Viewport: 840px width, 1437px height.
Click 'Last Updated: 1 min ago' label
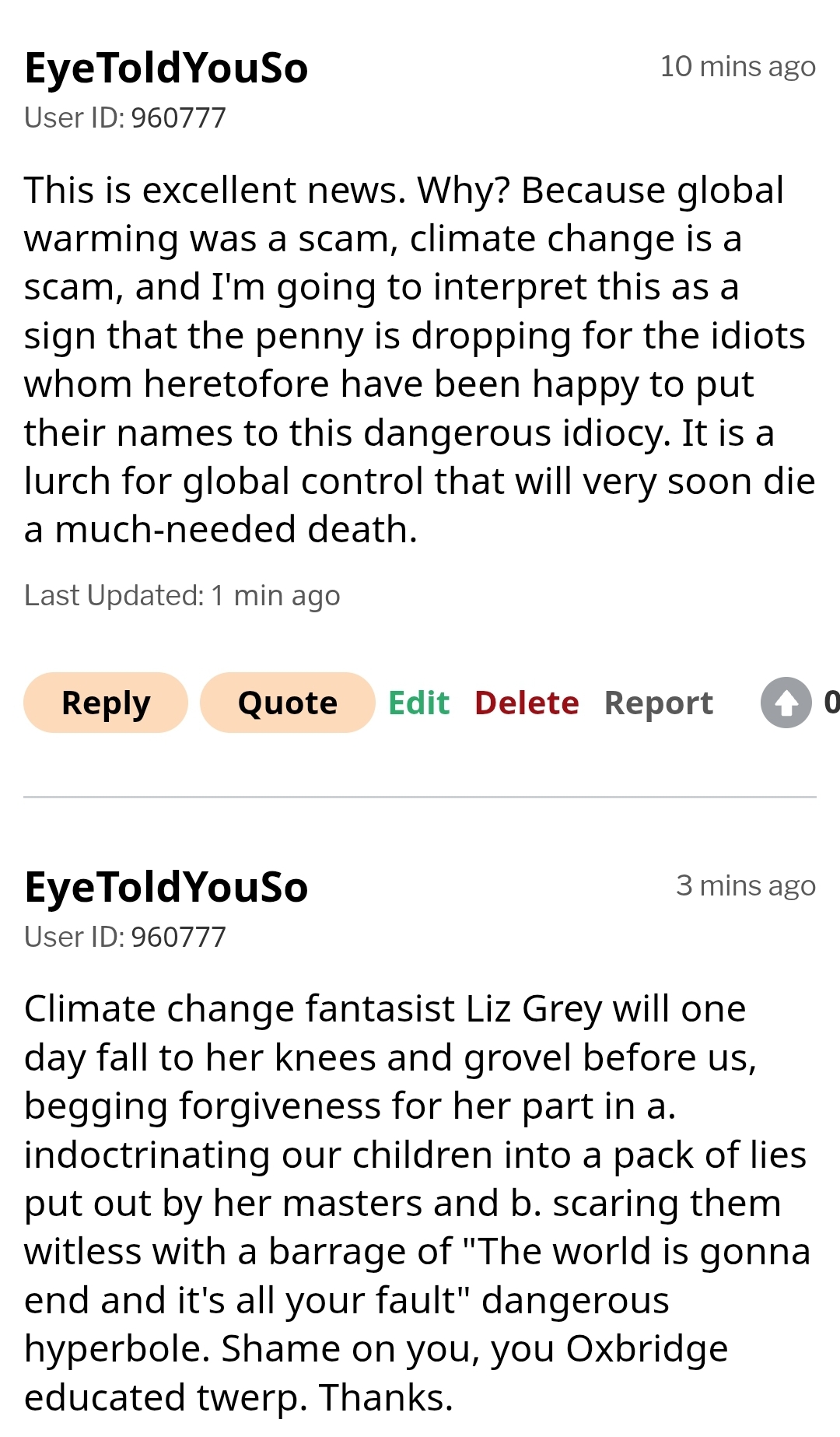(x=182, y=596)
